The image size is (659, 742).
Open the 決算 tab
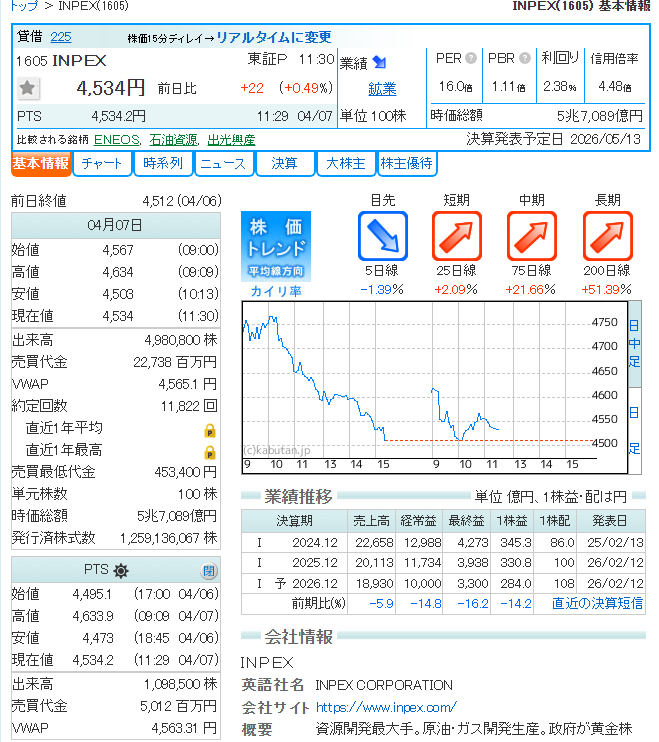pyautogui.click(x=285, y=164)
